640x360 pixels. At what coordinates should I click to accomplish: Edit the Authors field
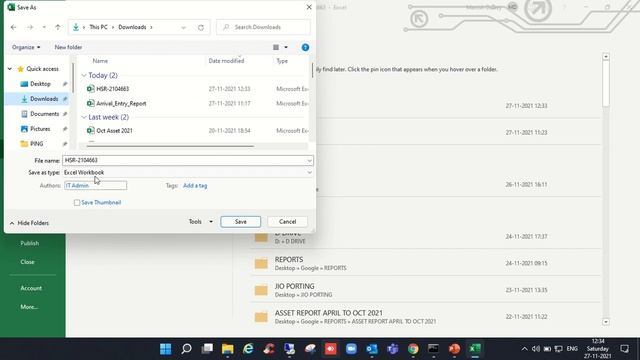(96, 186)
